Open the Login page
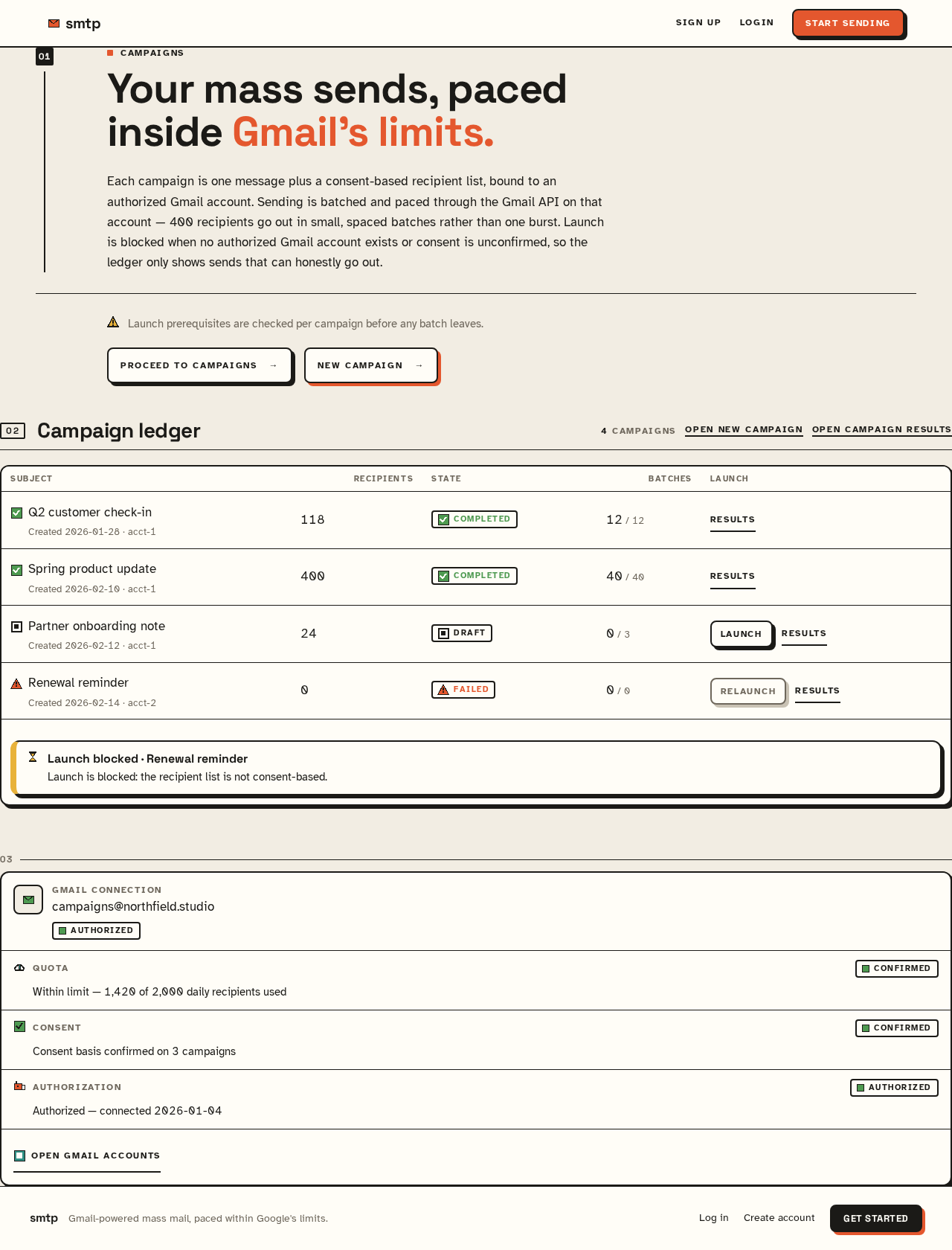 [756, 22]
